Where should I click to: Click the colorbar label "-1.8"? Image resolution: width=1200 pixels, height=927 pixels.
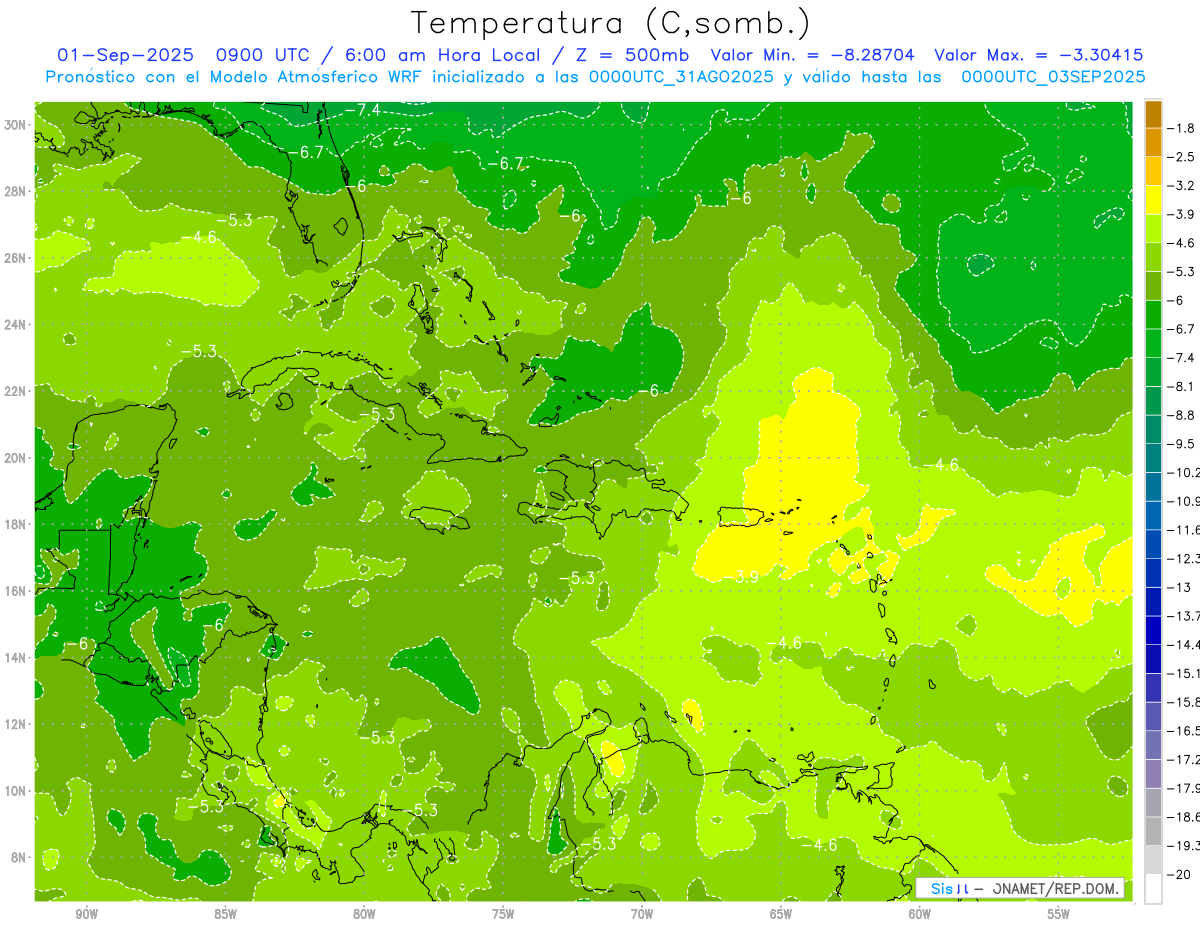point(1181,128)
